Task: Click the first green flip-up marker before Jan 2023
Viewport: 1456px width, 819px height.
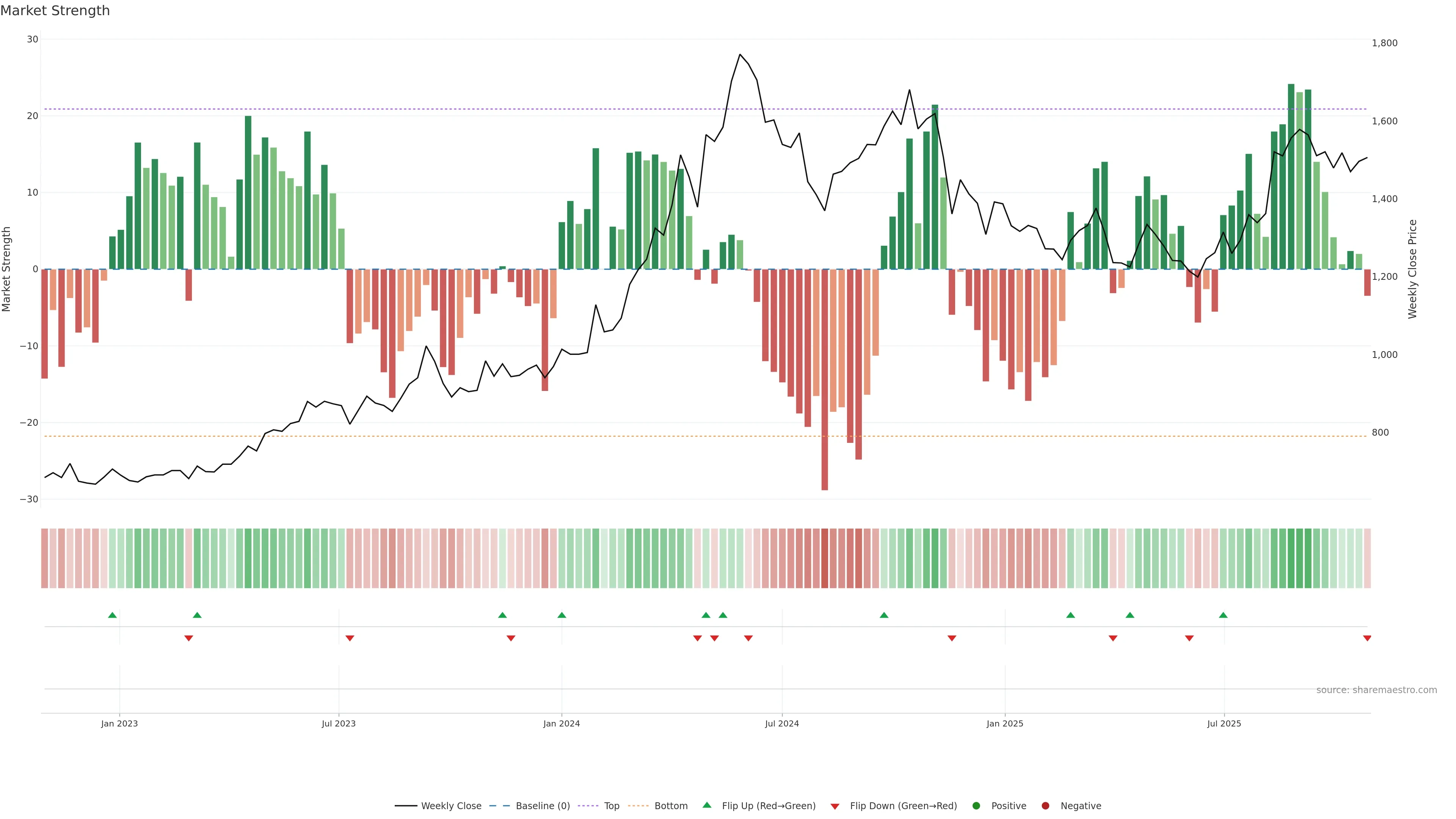Action: click(113, 615)
